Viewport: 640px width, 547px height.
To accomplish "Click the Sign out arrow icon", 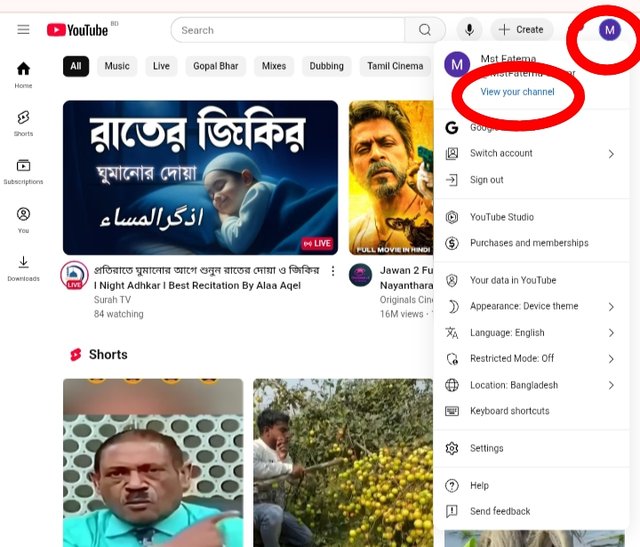I will tap(452, 180).
